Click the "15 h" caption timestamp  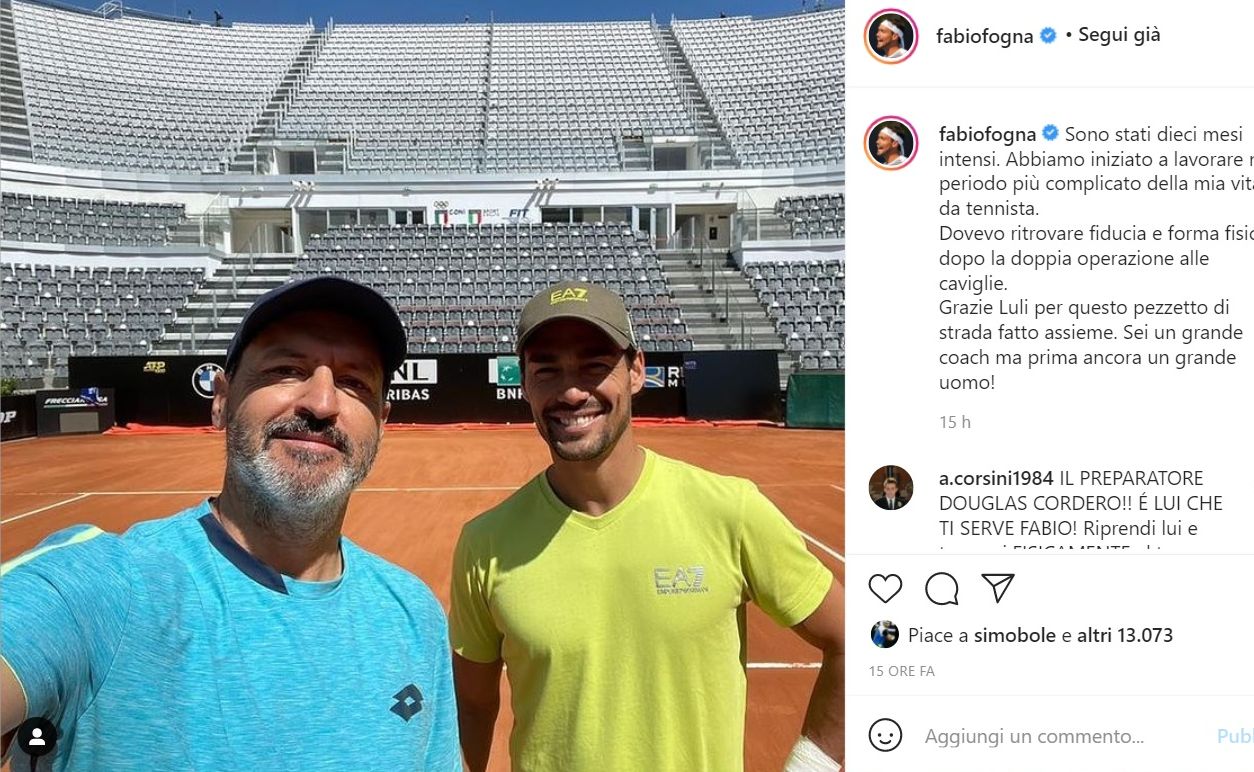pos(955,422)
